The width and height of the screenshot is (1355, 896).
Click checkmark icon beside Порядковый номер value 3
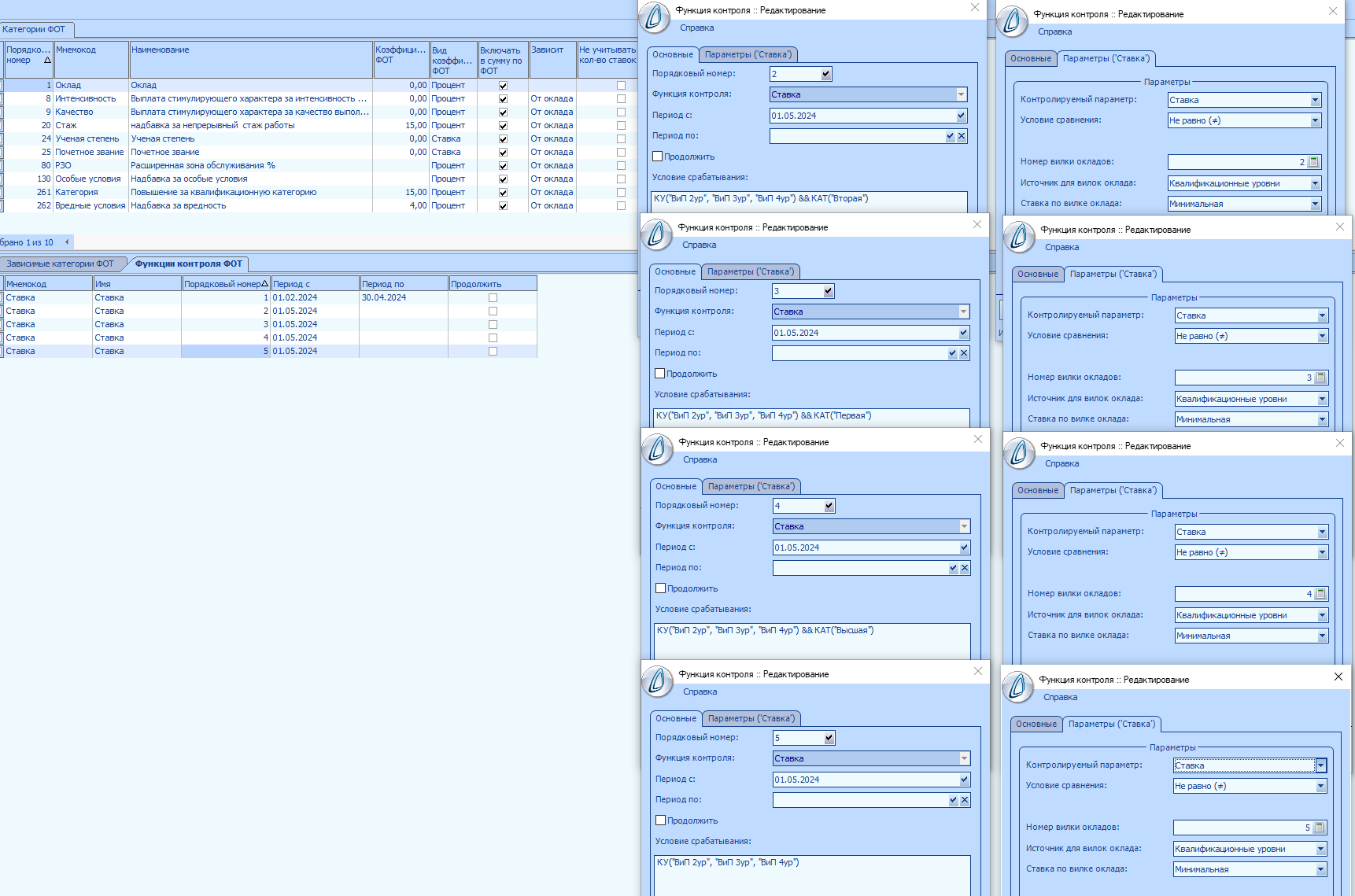point(829,291)
